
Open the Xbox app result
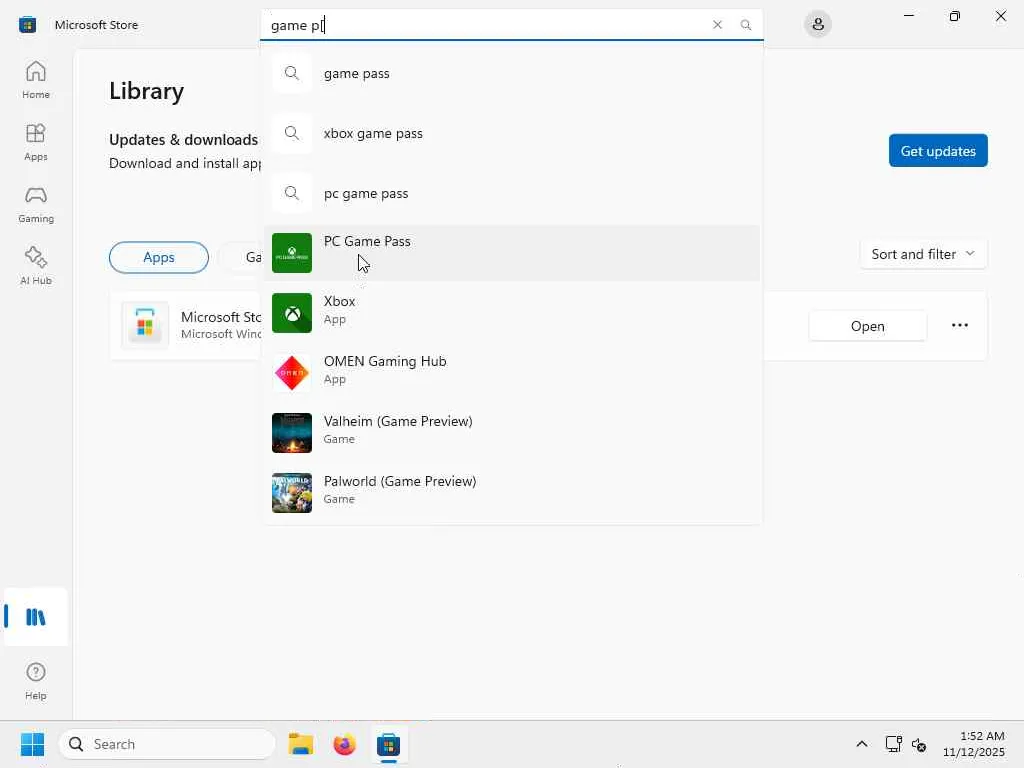pyautogui.click(x=511, y=313)
